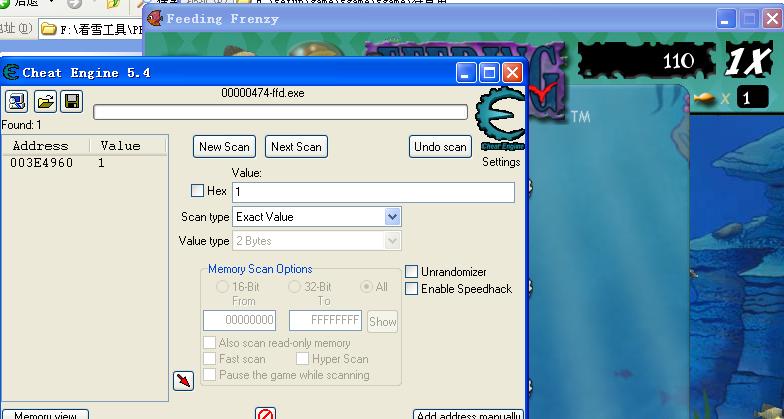784x419 pixels.
Task: Open the Scan type dropdown
Action: coord(392,216)
